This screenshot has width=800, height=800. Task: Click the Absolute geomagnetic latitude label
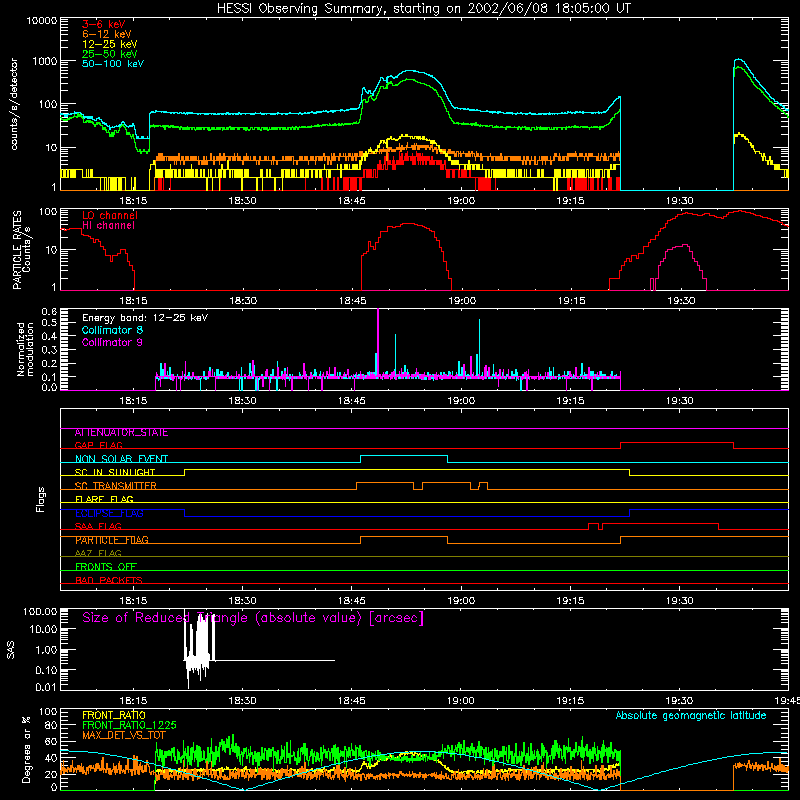691,716
